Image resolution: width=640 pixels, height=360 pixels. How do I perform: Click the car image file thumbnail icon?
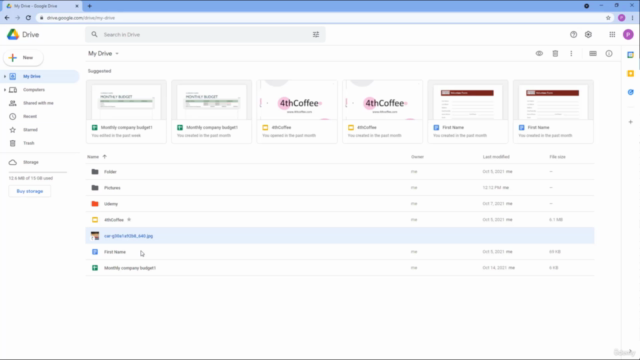click(x=95, y=236)
